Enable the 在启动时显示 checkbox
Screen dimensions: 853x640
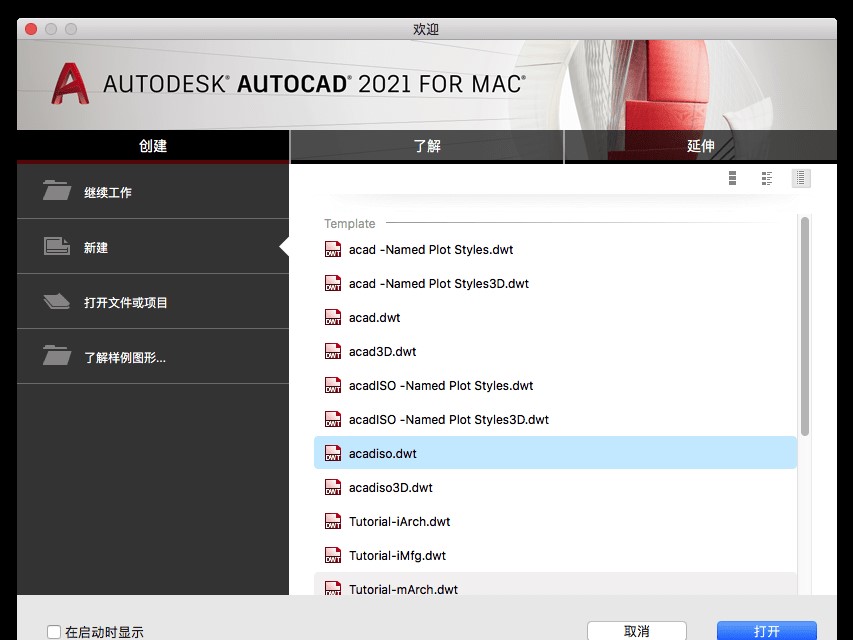[x=54, y=632]
